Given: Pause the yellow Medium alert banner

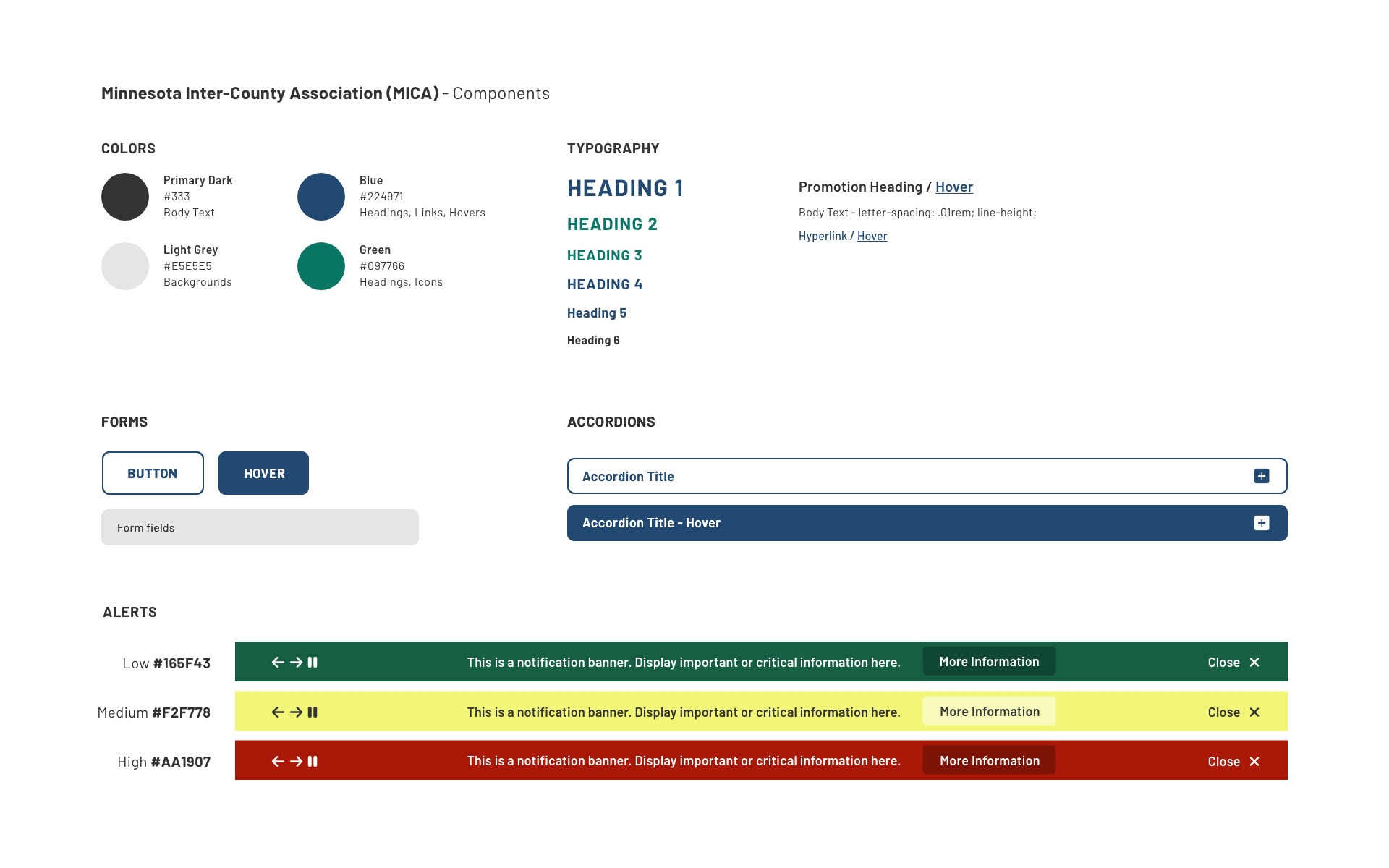Looking at the screenshot, I should (x=313, y=712).
